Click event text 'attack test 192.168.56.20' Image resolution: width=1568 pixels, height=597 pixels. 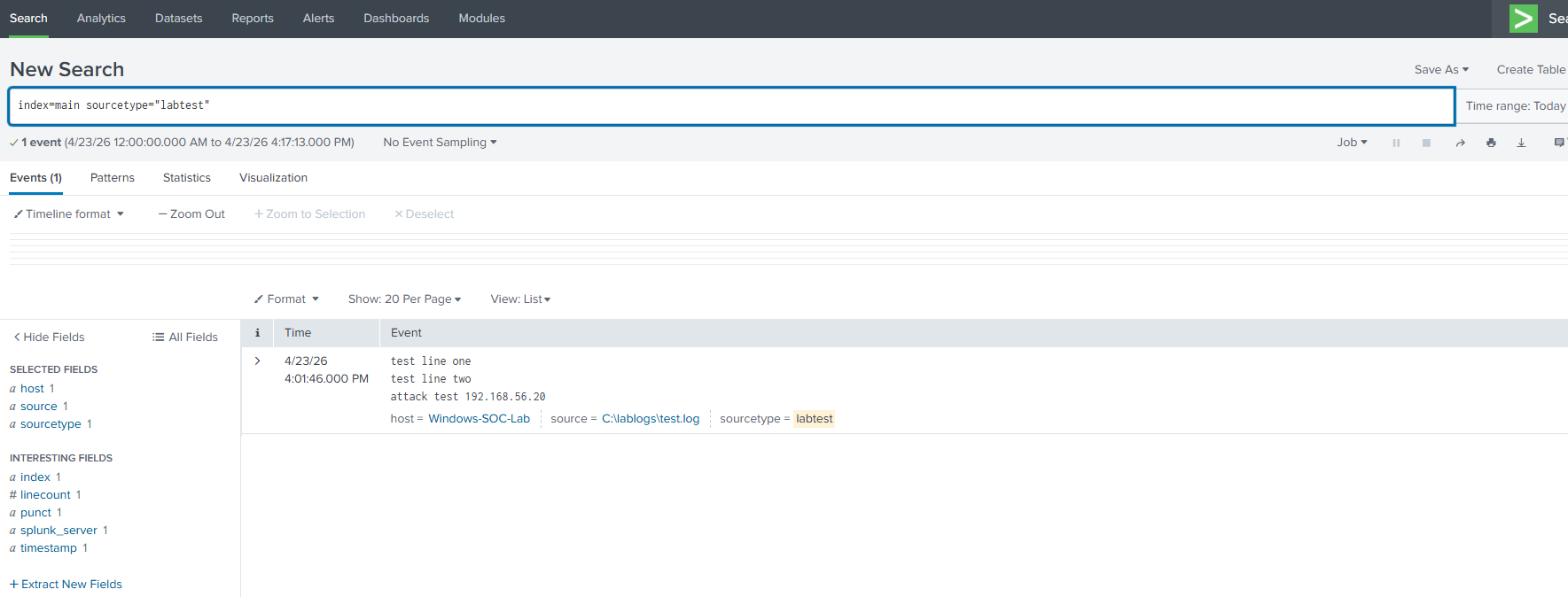pyautogui.click(x=468, y=397)
